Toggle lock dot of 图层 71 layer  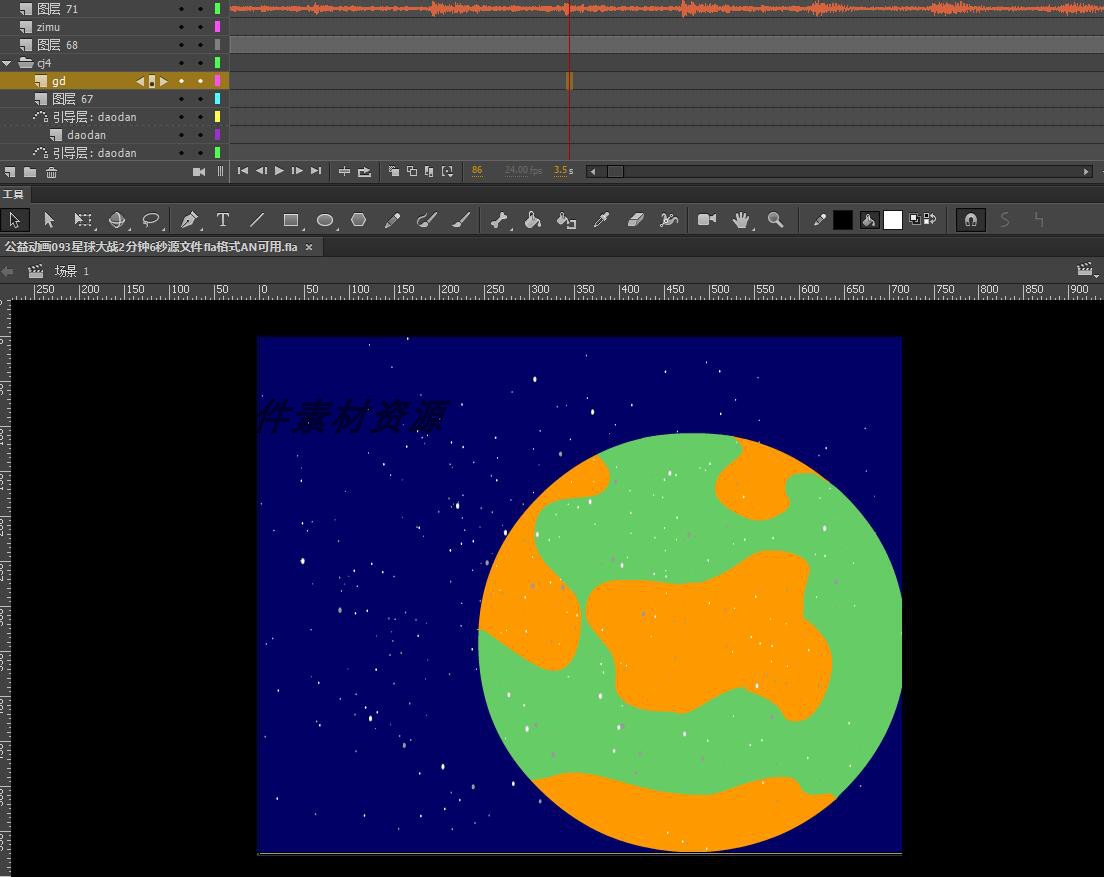coord(201,9)
